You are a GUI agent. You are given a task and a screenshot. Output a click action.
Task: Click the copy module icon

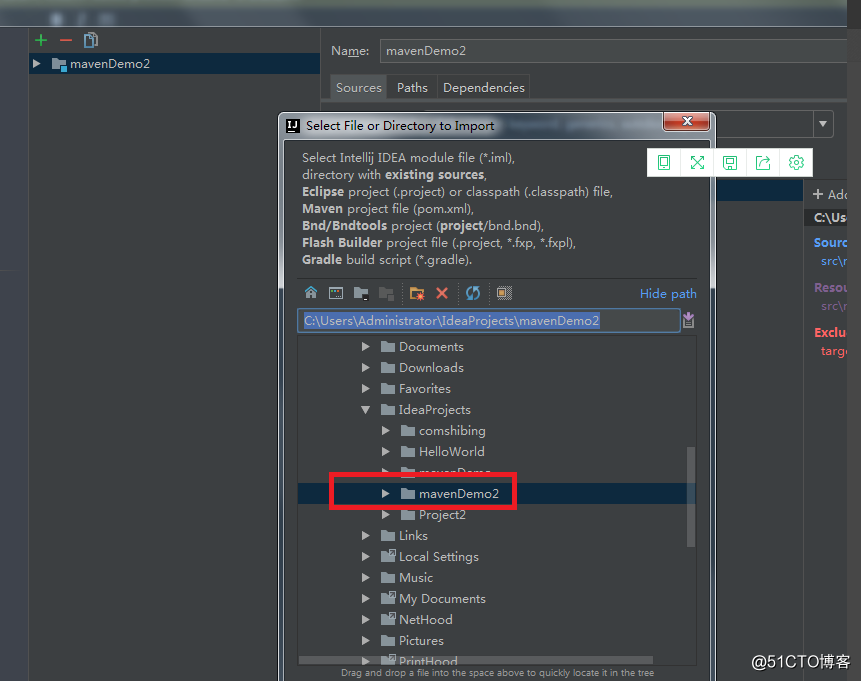pyautogui.click(x=91, y=40)
